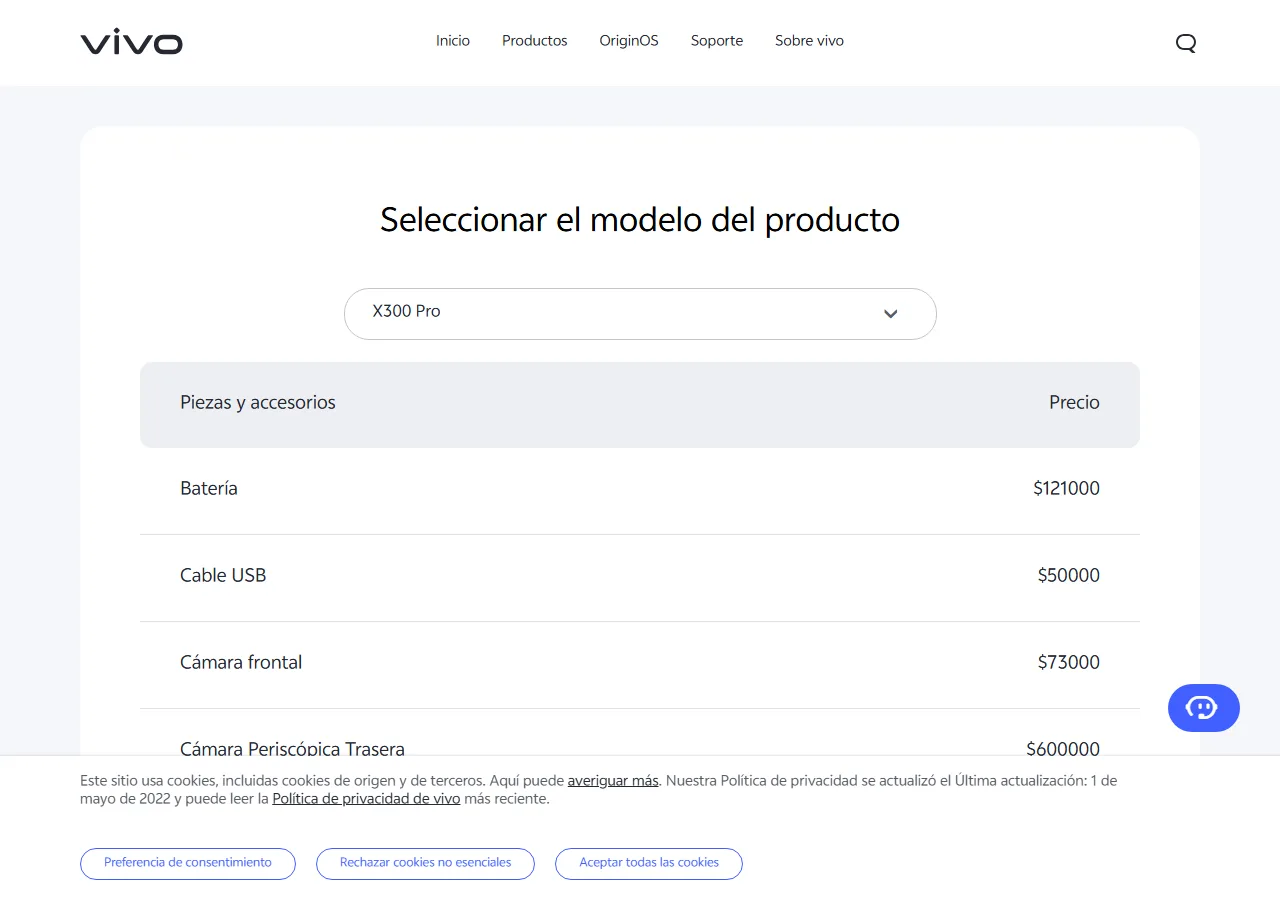The image size is (1280, 900).
Task: Open the Soporte menu
Action: [717, 41]
